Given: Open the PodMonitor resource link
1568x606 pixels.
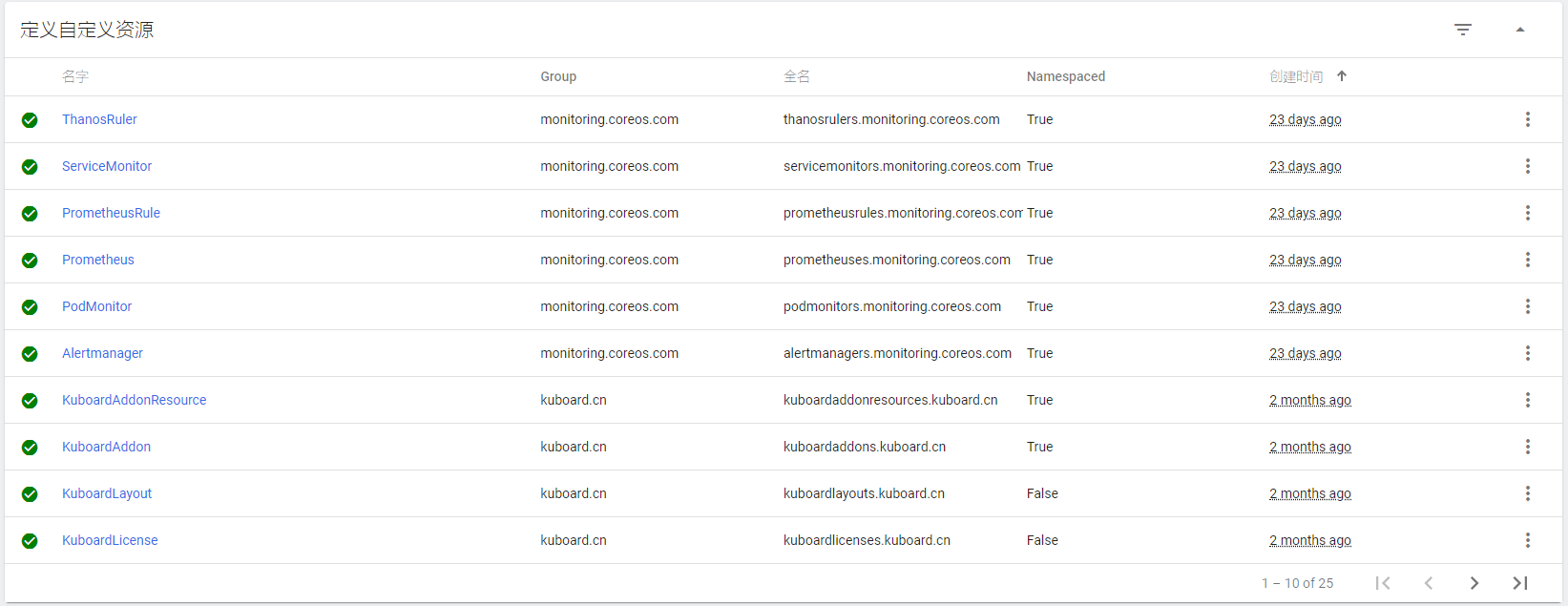Looking at the screenshot, I should (96, 306).
